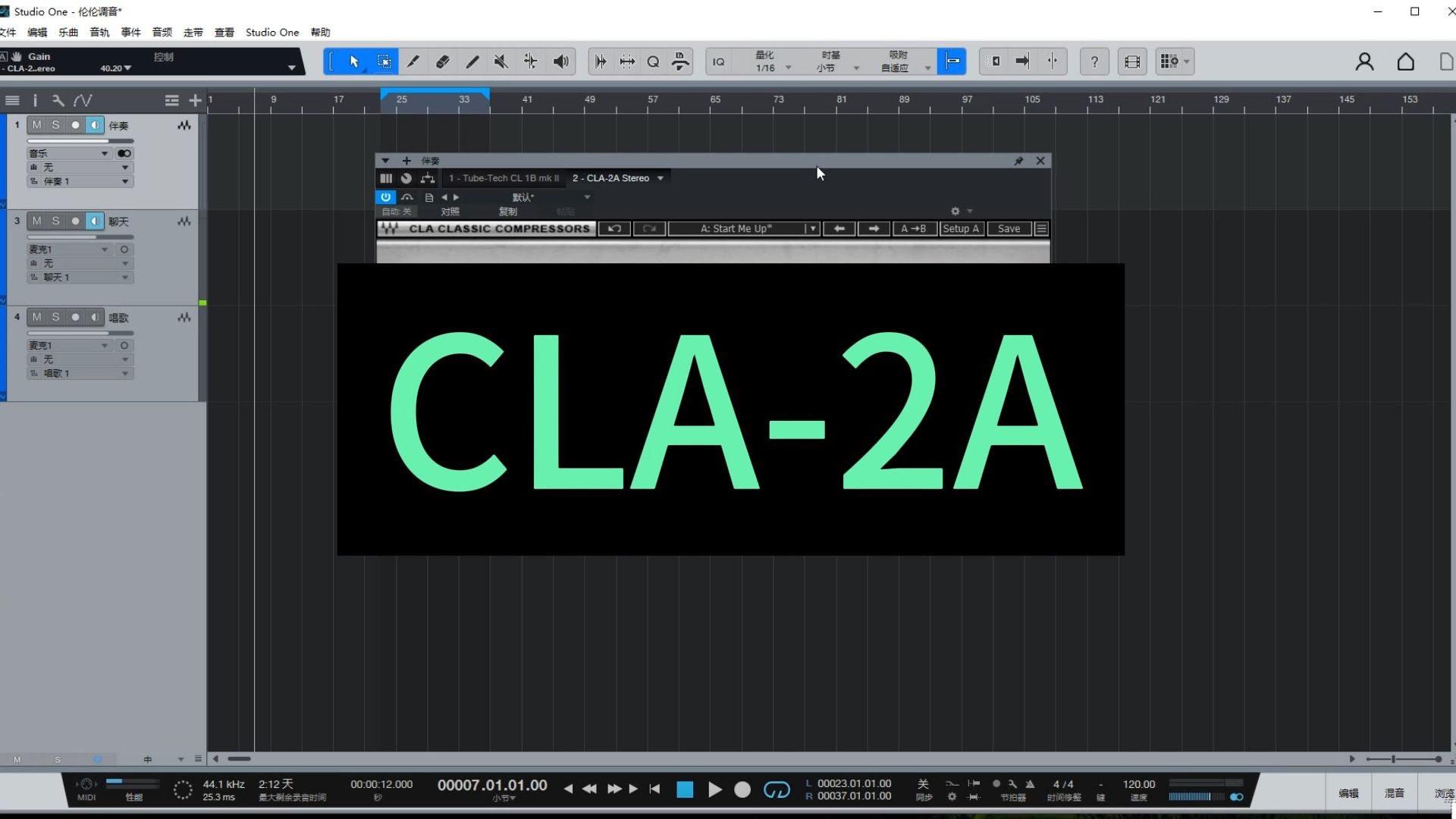Viewport: 1456px width, 819px height.
Task: Select the Mute tool
Action: tap(500, 61)
